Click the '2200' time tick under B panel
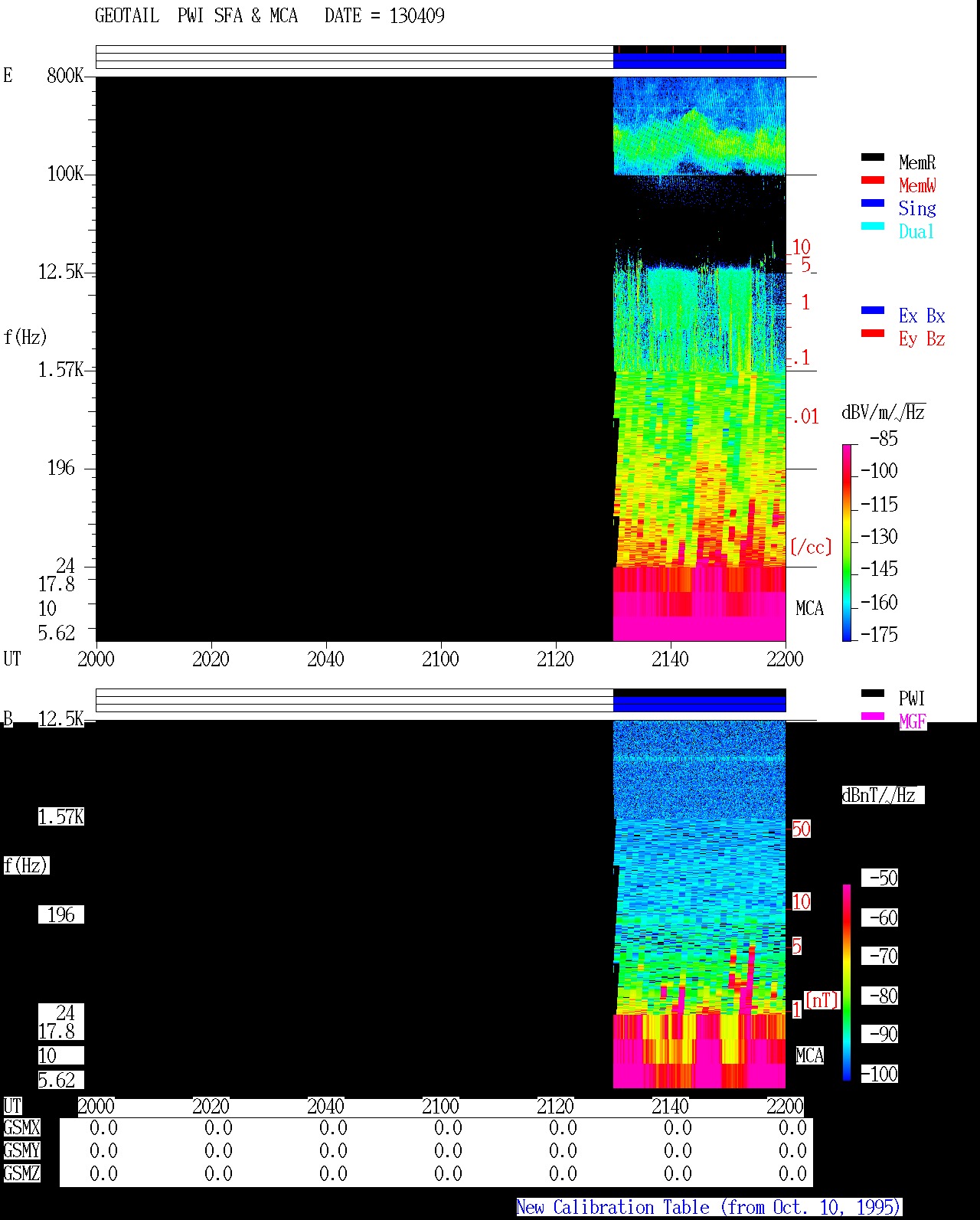980x1220 pixels. pyautogui.click(x=785, y=1106)
